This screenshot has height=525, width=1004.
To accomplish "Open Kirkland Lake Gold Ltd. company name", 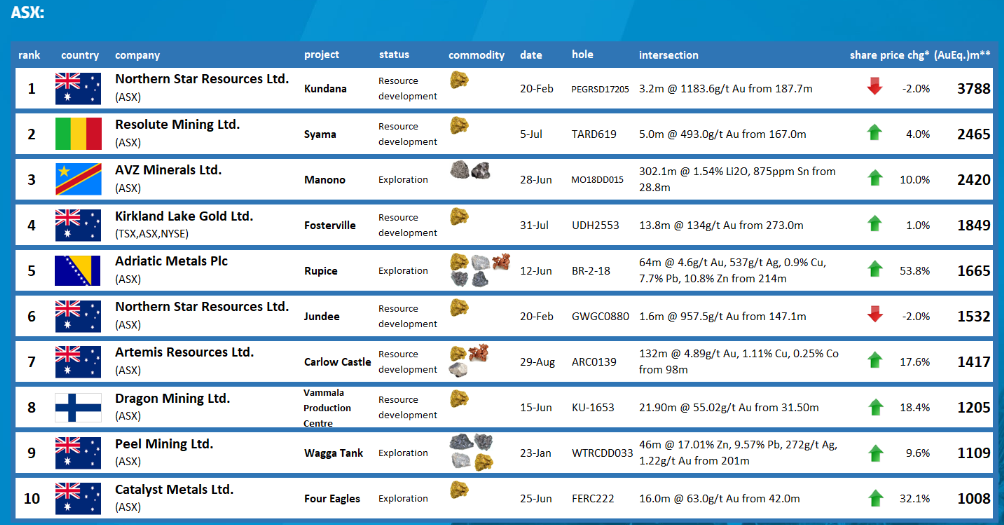I will [184, 216].
